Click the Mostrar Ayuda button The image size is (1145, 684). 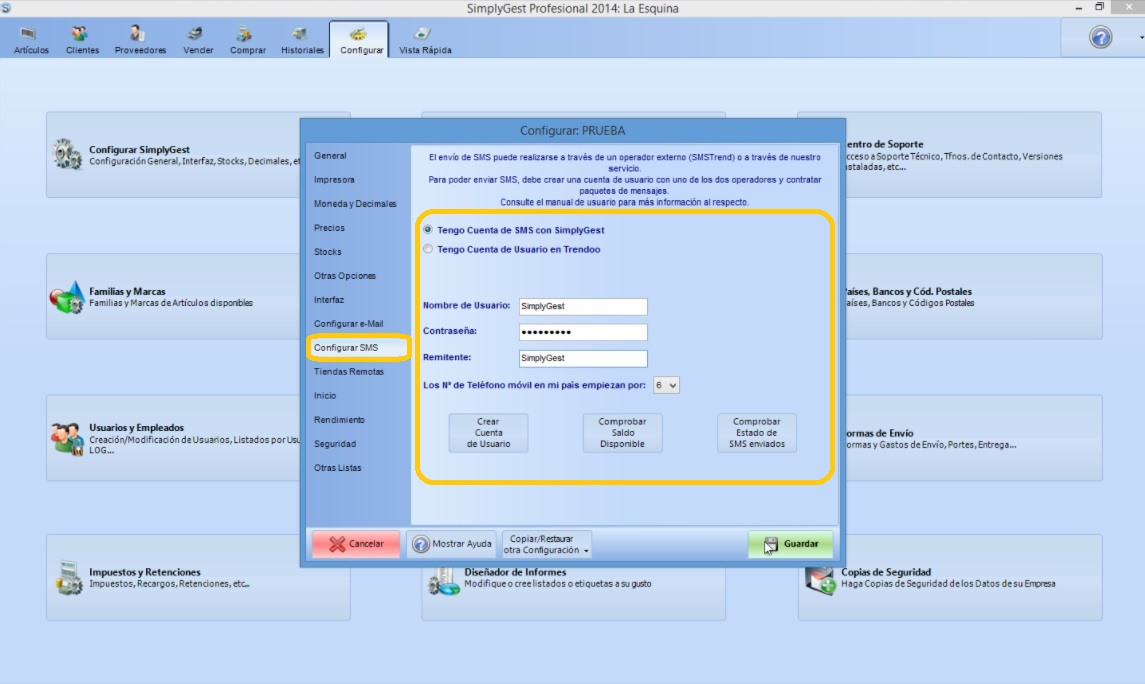pos(452,544)
